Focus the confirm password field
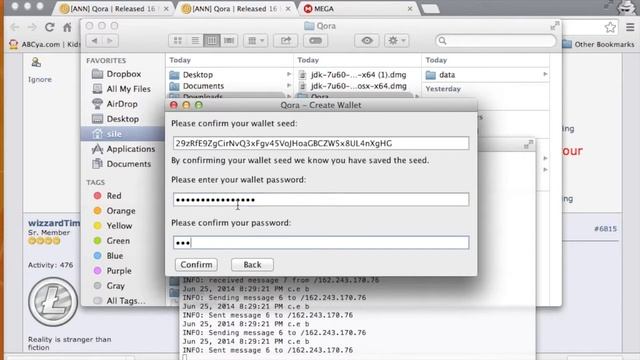 [x=321, y=243]
